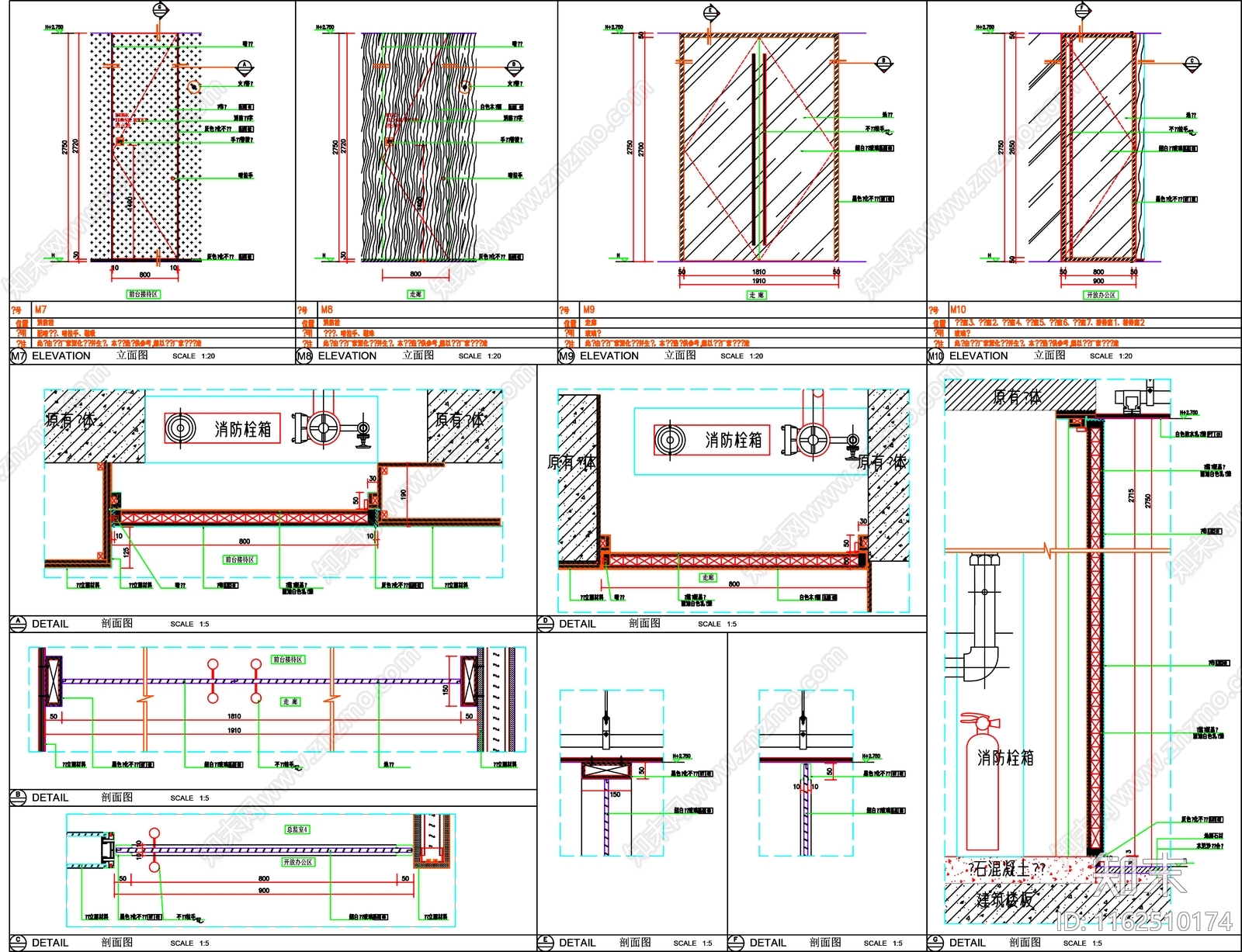
Task: Click the circled G tag of DETAIL title
Action: (936, 943)
